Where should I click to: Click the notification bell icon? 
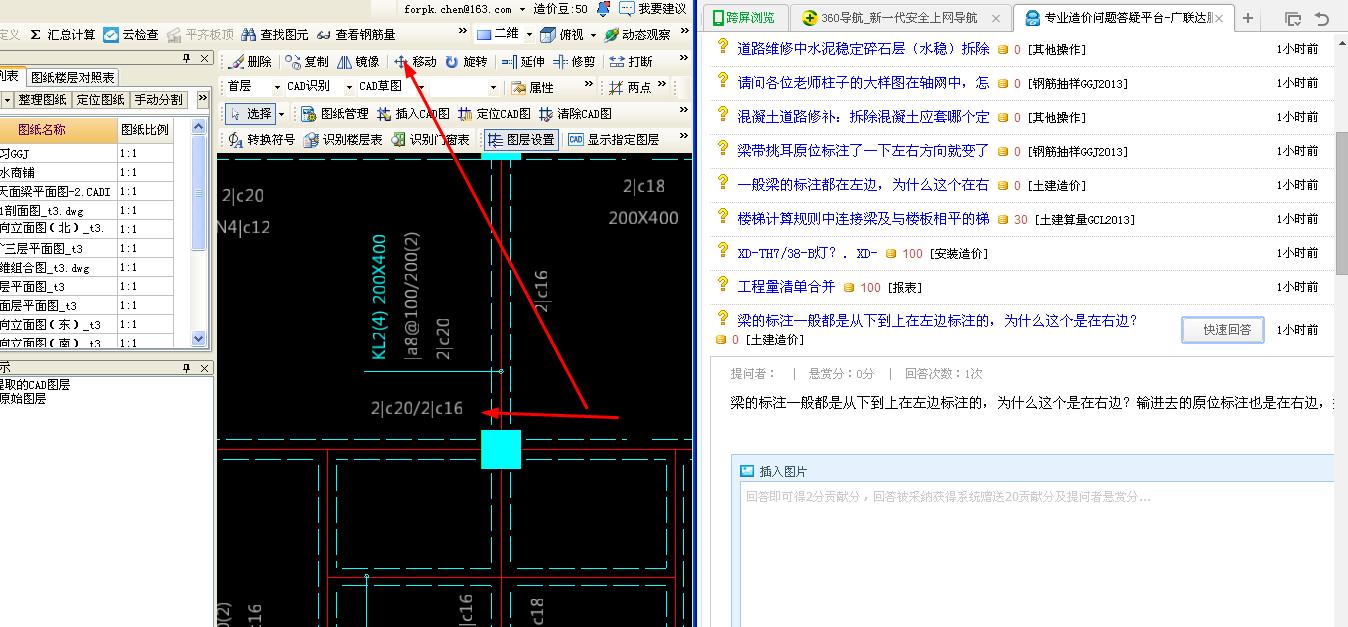pyautogui.click(x=603, y=8)
